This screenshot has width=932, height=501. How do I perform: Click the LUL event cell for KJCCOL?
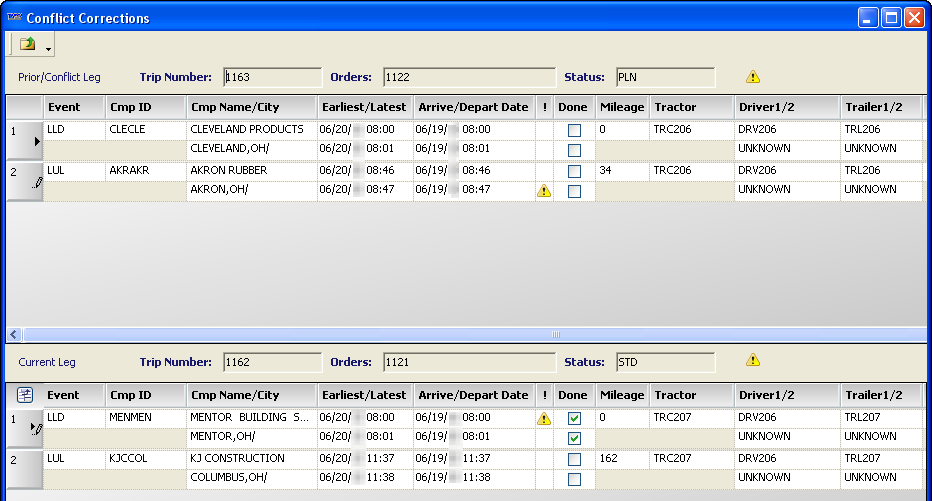pos(74,458)
